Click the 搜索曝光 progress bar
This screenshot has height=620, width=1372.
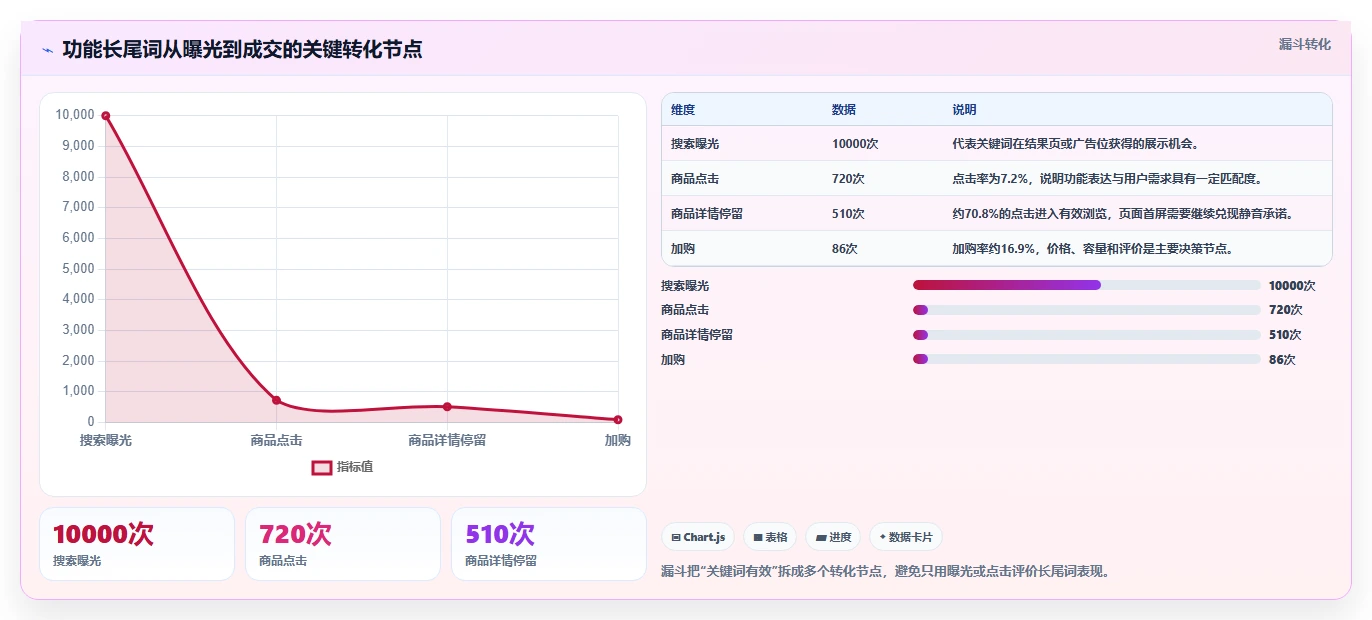click(1086, 285)
